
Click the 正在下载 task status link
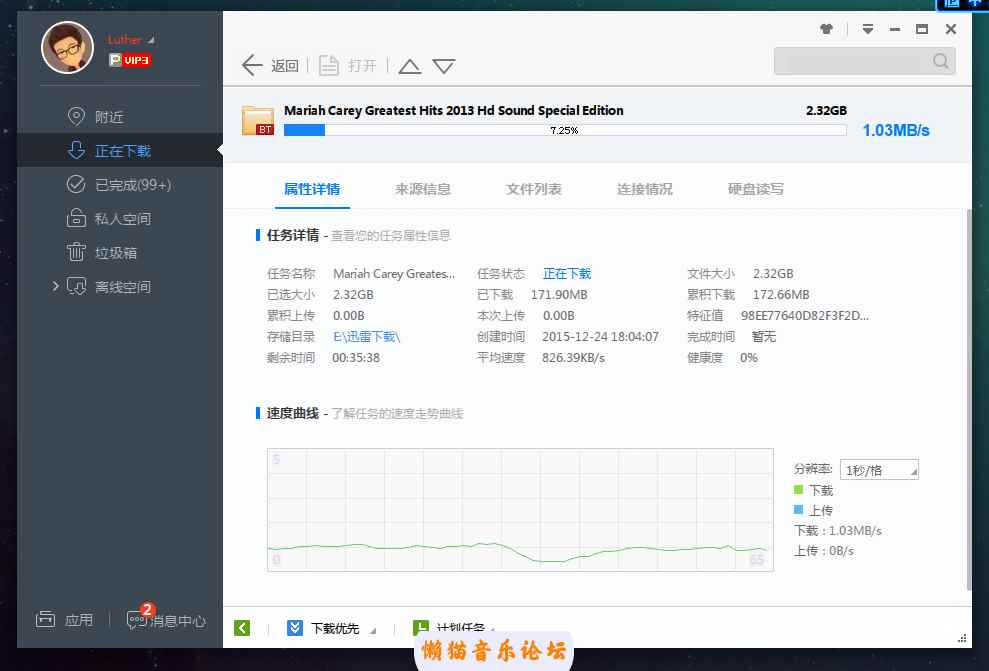click(x=566, y=273)
